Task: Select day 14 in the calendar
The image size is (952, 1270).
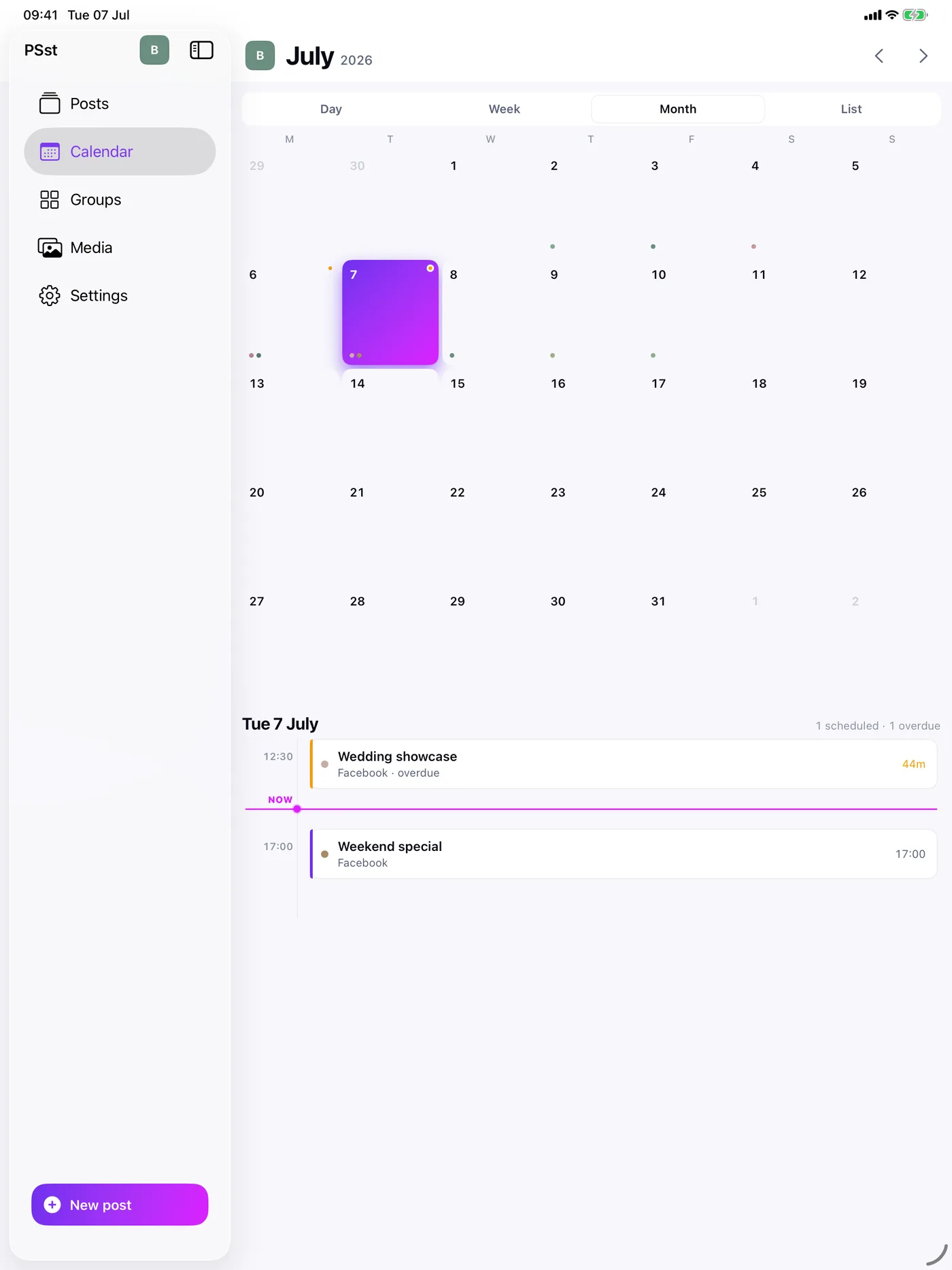Action: pos(390,422)
